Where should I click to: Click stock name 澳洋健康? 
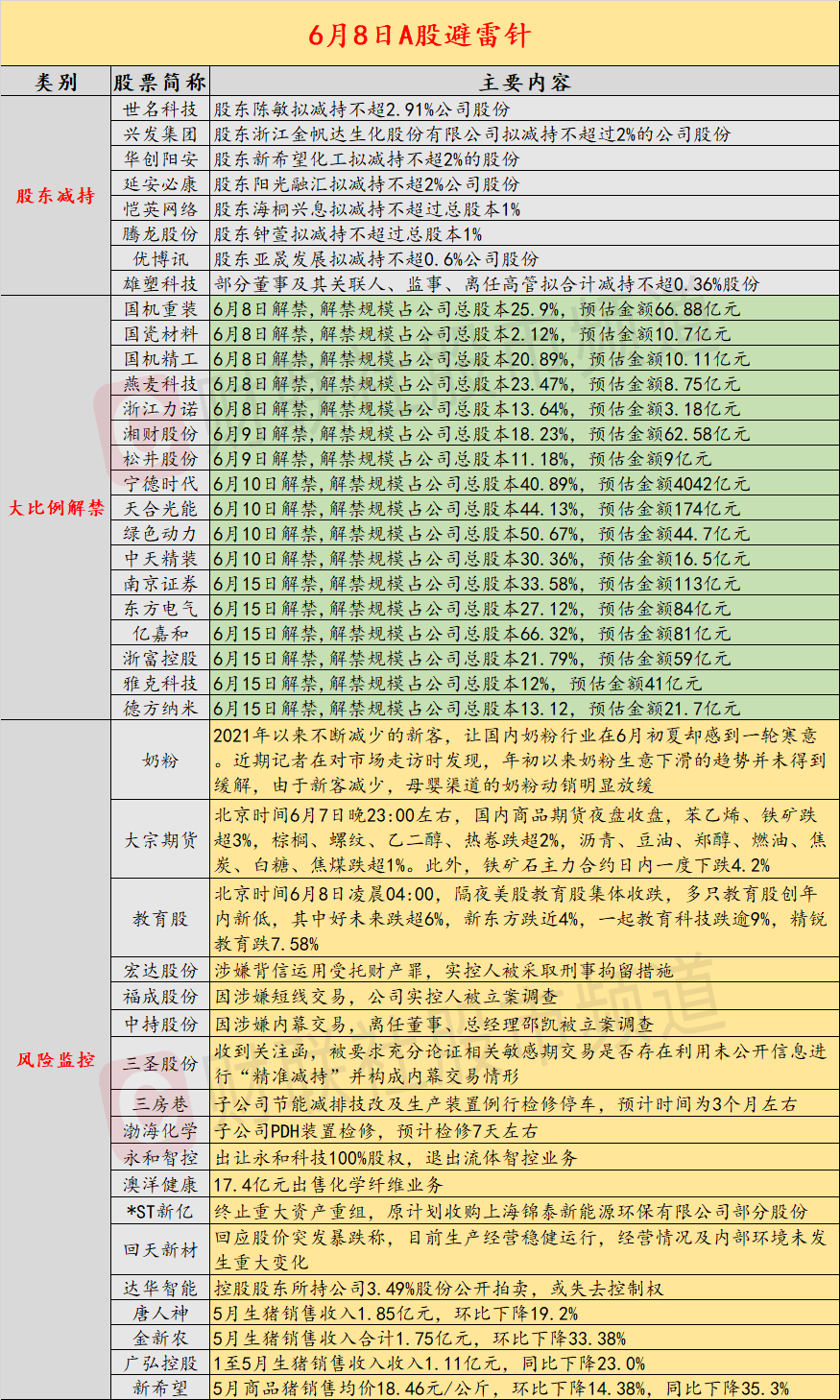160,1185
